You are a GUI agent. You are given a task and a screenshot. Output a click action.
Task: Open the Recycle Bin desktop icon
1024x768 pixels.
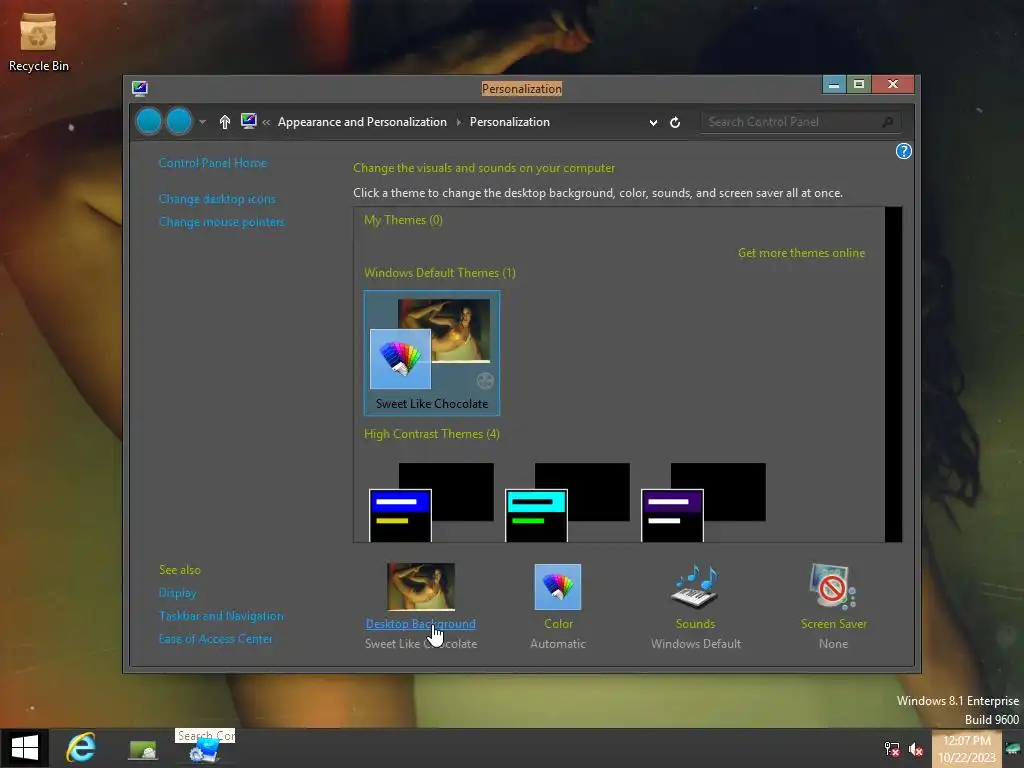38,43
